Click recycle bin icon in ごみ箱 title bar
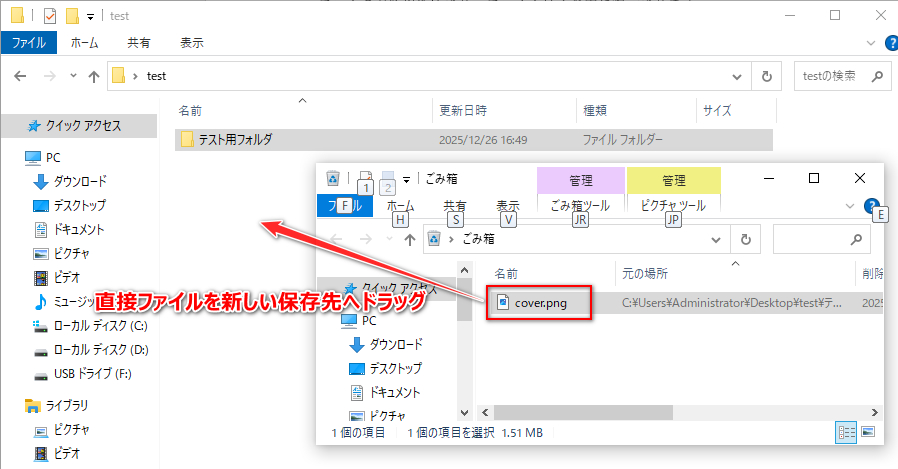This screenshot has width=898, height=469. [x=333, y=178]
